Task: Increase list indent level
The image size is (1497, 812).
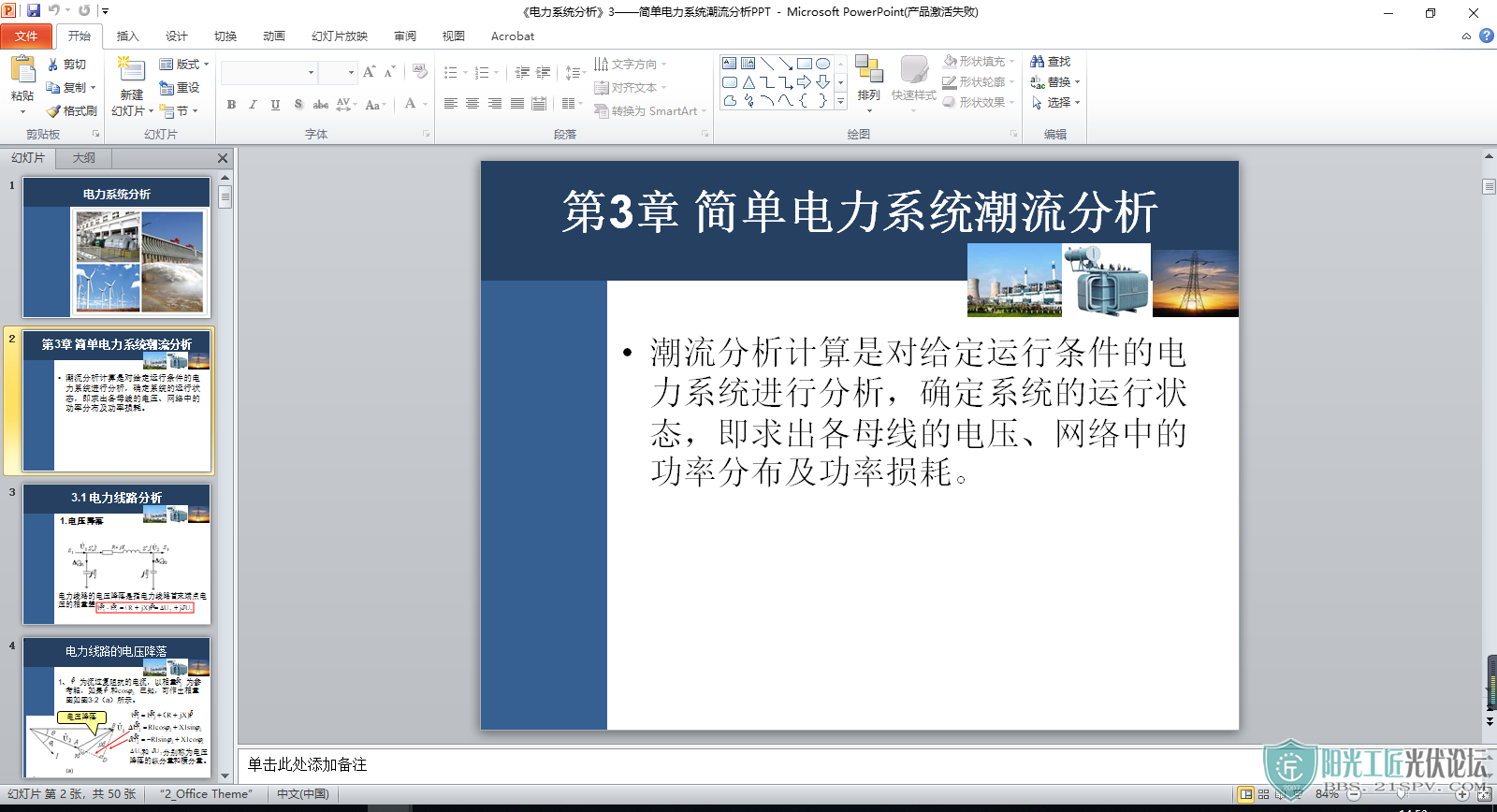Action: 544,72
